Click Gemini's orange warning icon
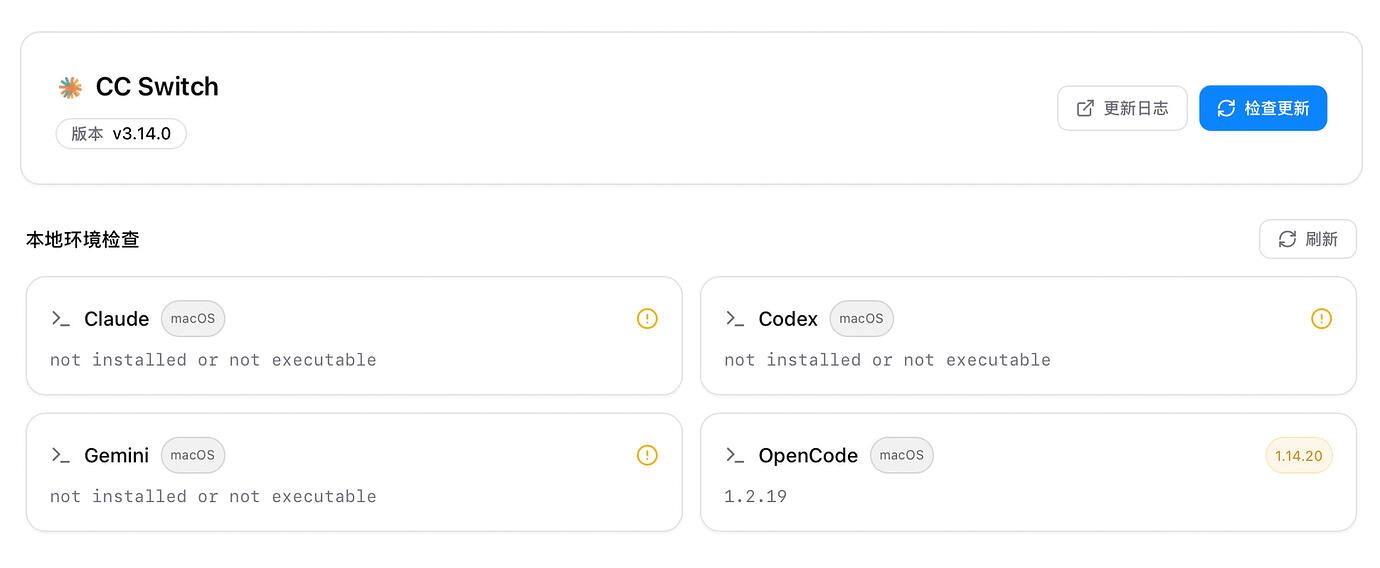The height and width of the screenshot is (568, 1380). 647,455
